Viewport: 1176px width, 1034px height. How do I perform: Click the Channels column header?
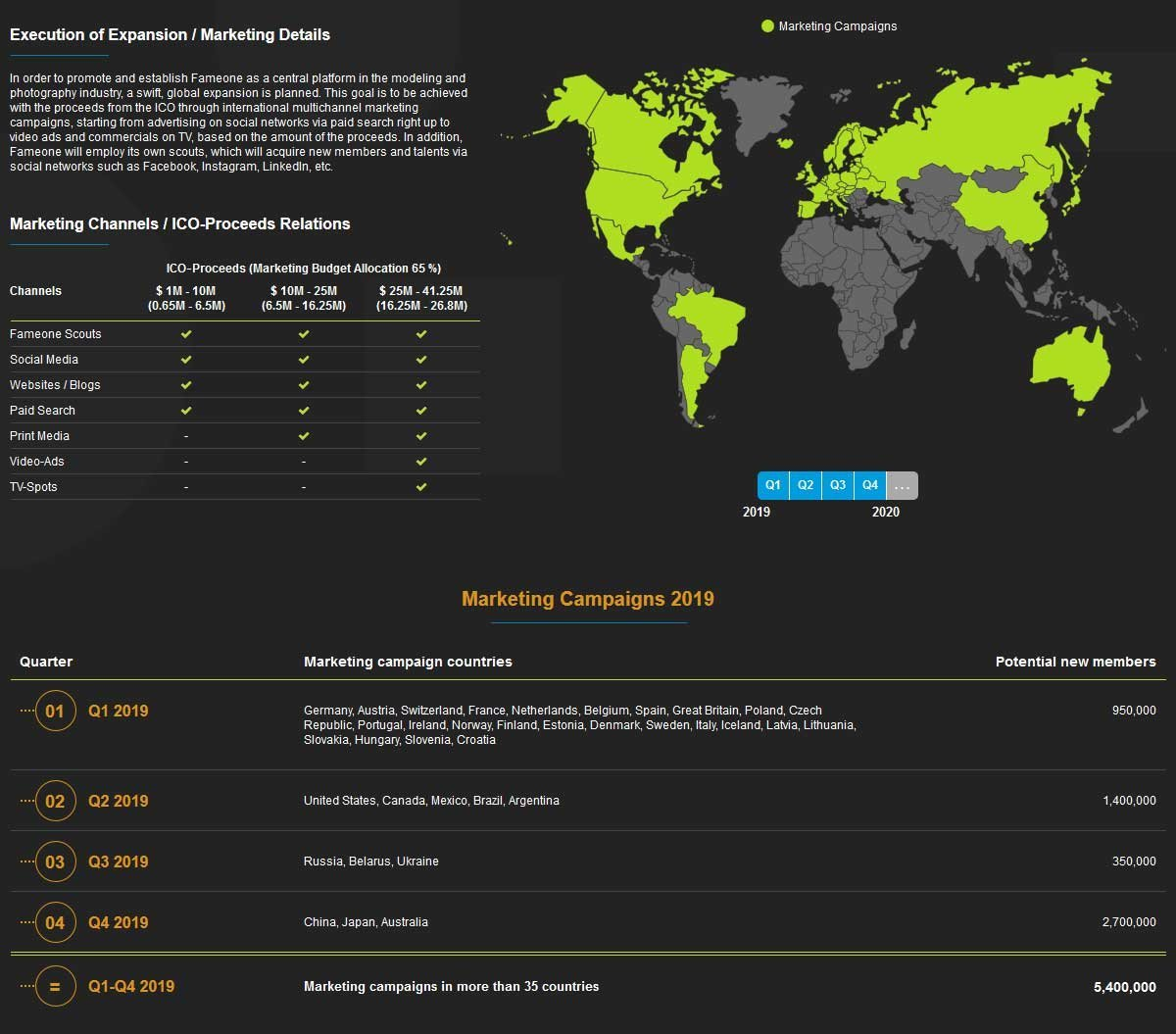pyautogui.click(x=35, y=291)
